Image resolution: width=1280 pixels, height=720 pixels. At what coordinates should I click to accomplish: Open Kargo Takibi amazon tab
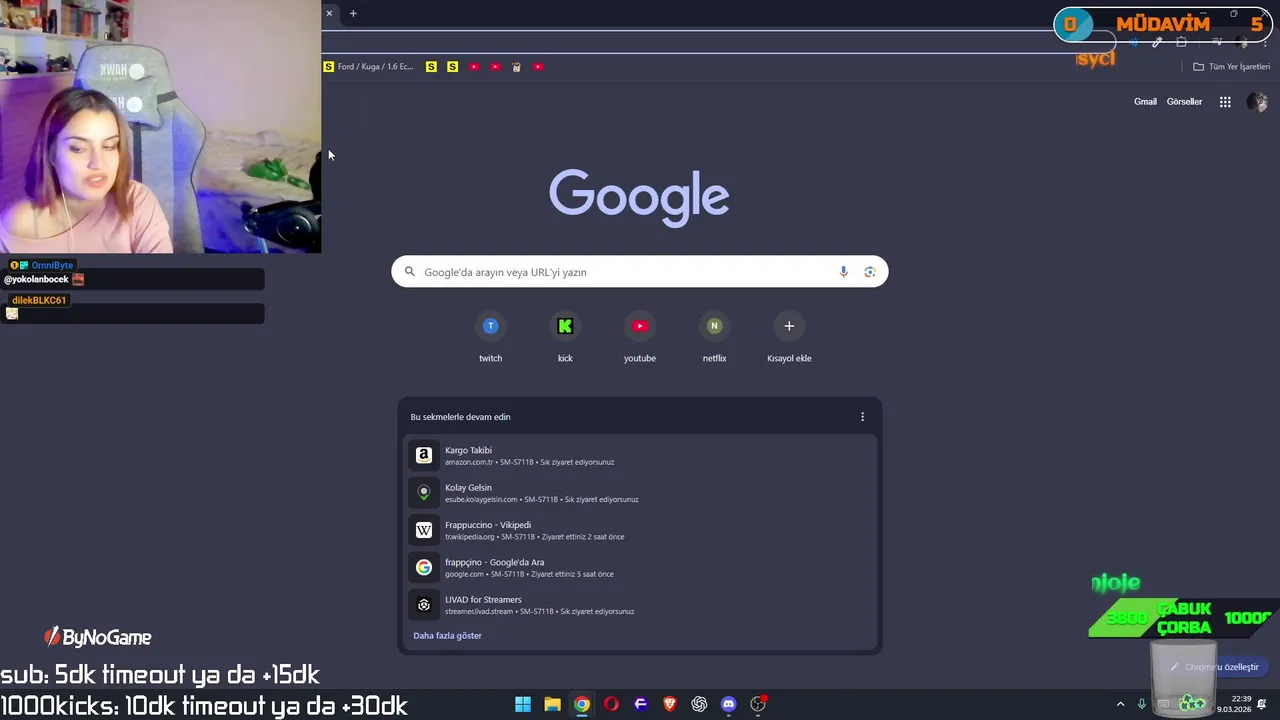point(640,455)
